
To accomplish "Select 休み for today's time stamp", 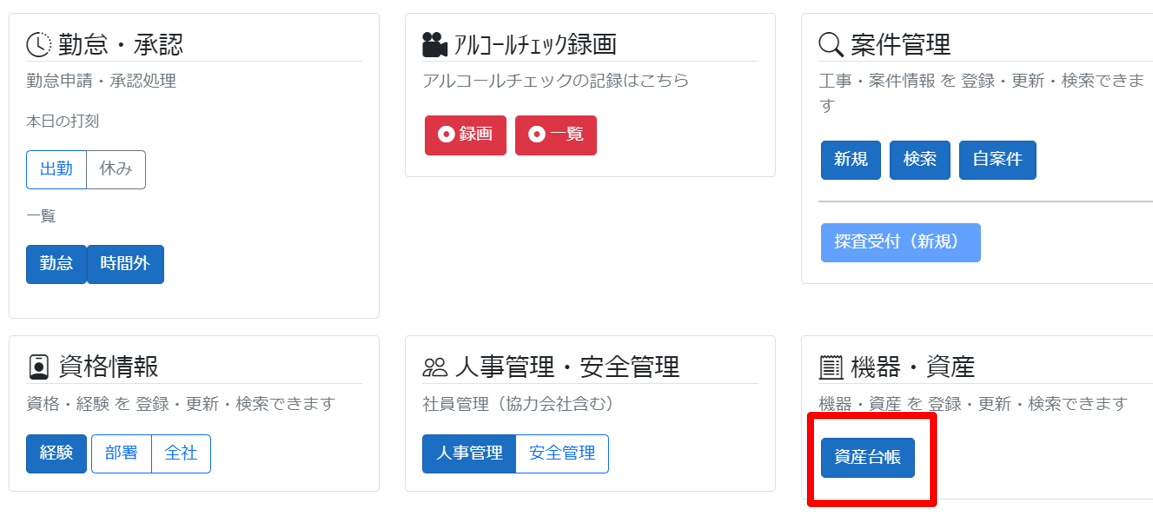I will (x=116, y=170).
